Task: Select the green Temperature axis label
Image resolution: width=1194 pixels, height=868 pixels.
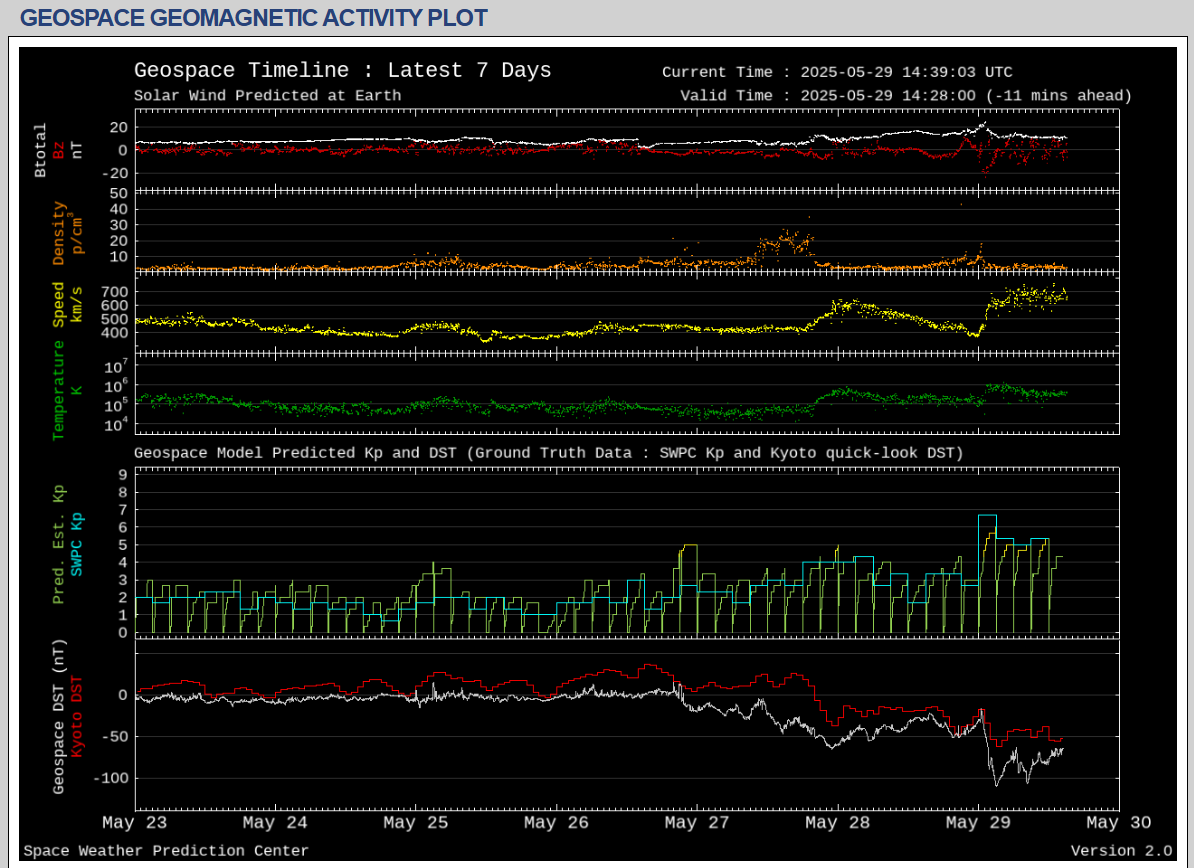Action: tap(59, 390)
